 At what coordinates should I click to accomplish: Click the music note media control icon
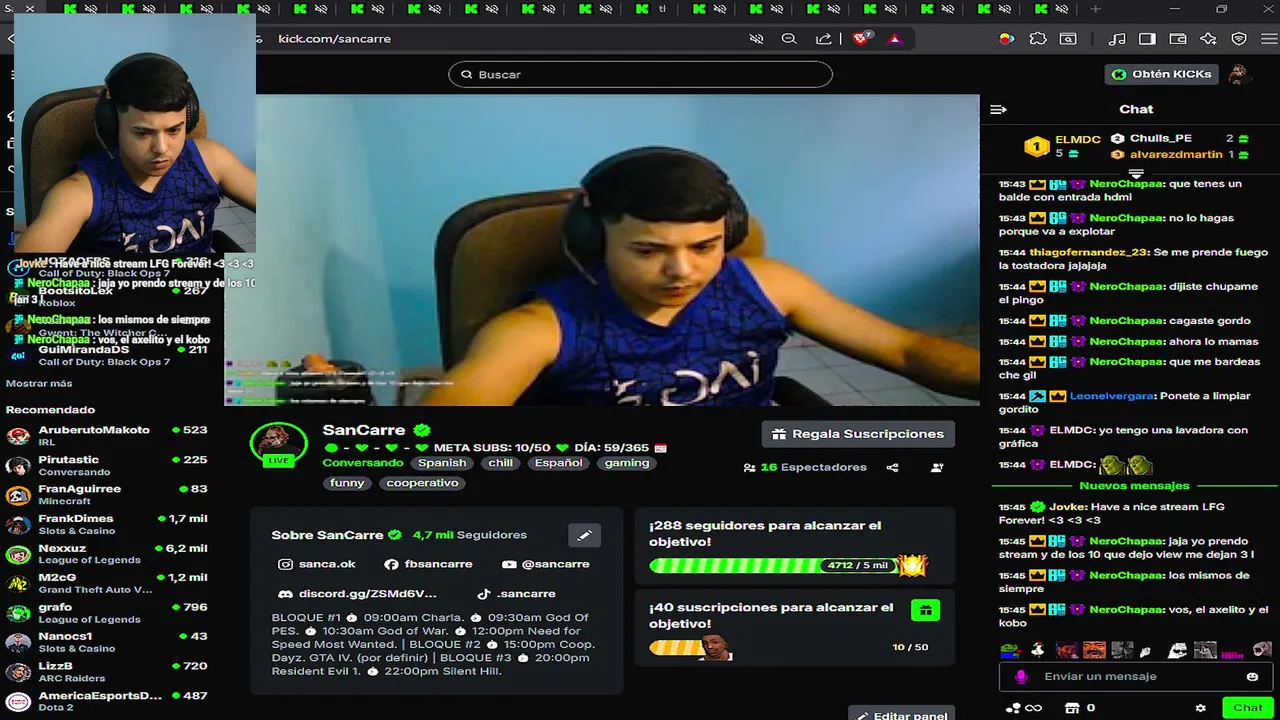[x=1117, y=39]
